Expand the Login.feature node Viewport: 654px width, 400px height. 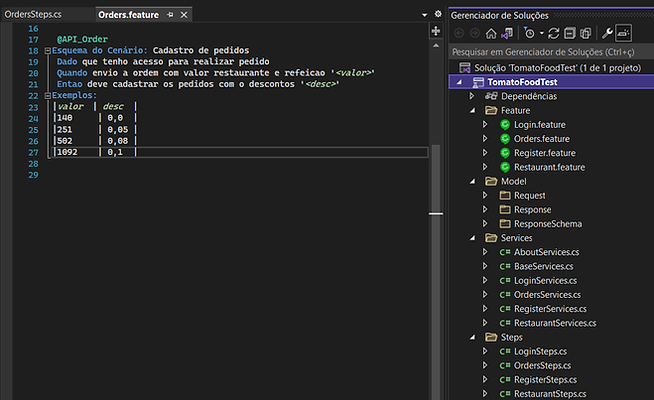coord(485,125)
